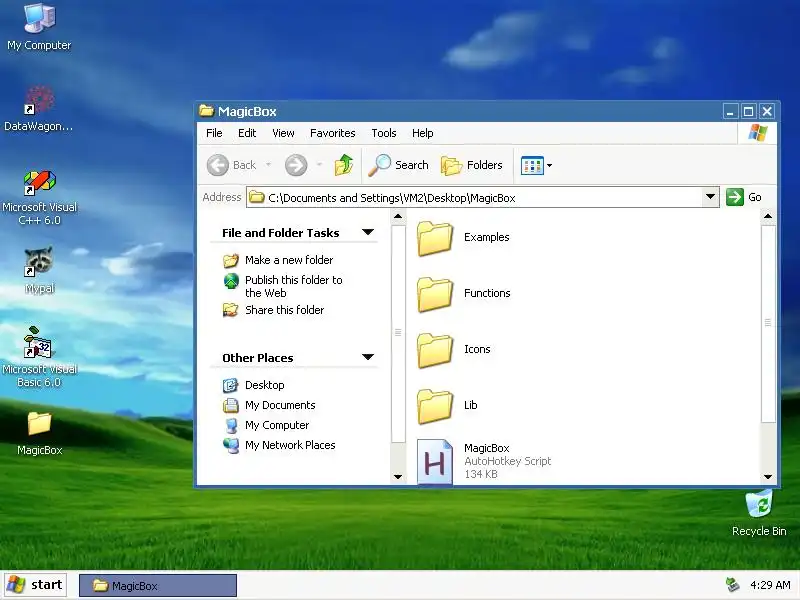Open the Start menu

pos(35,585)
